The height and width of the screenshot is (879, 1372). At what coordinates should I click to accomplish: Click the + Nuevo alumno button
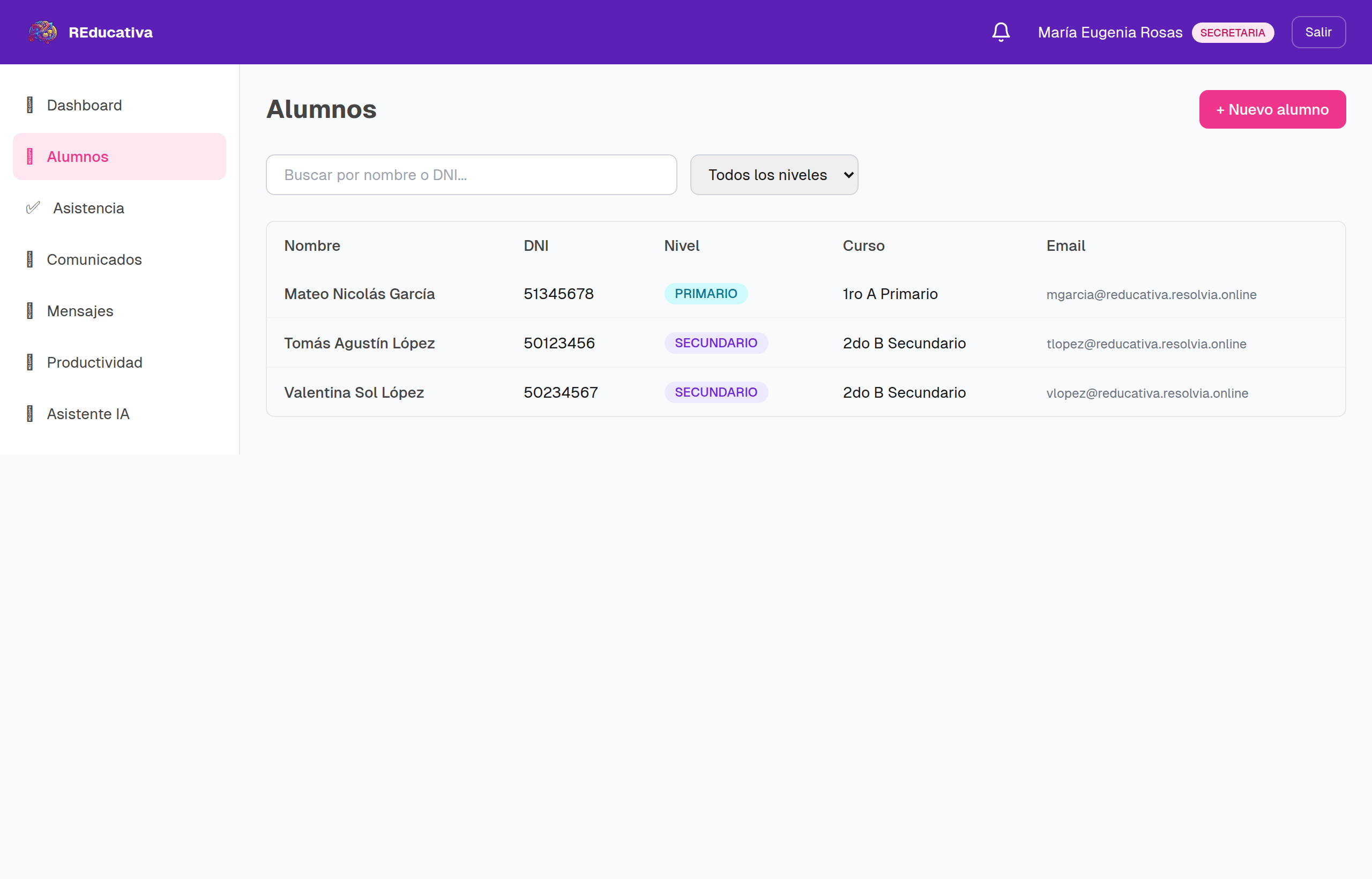[1272, 109]
